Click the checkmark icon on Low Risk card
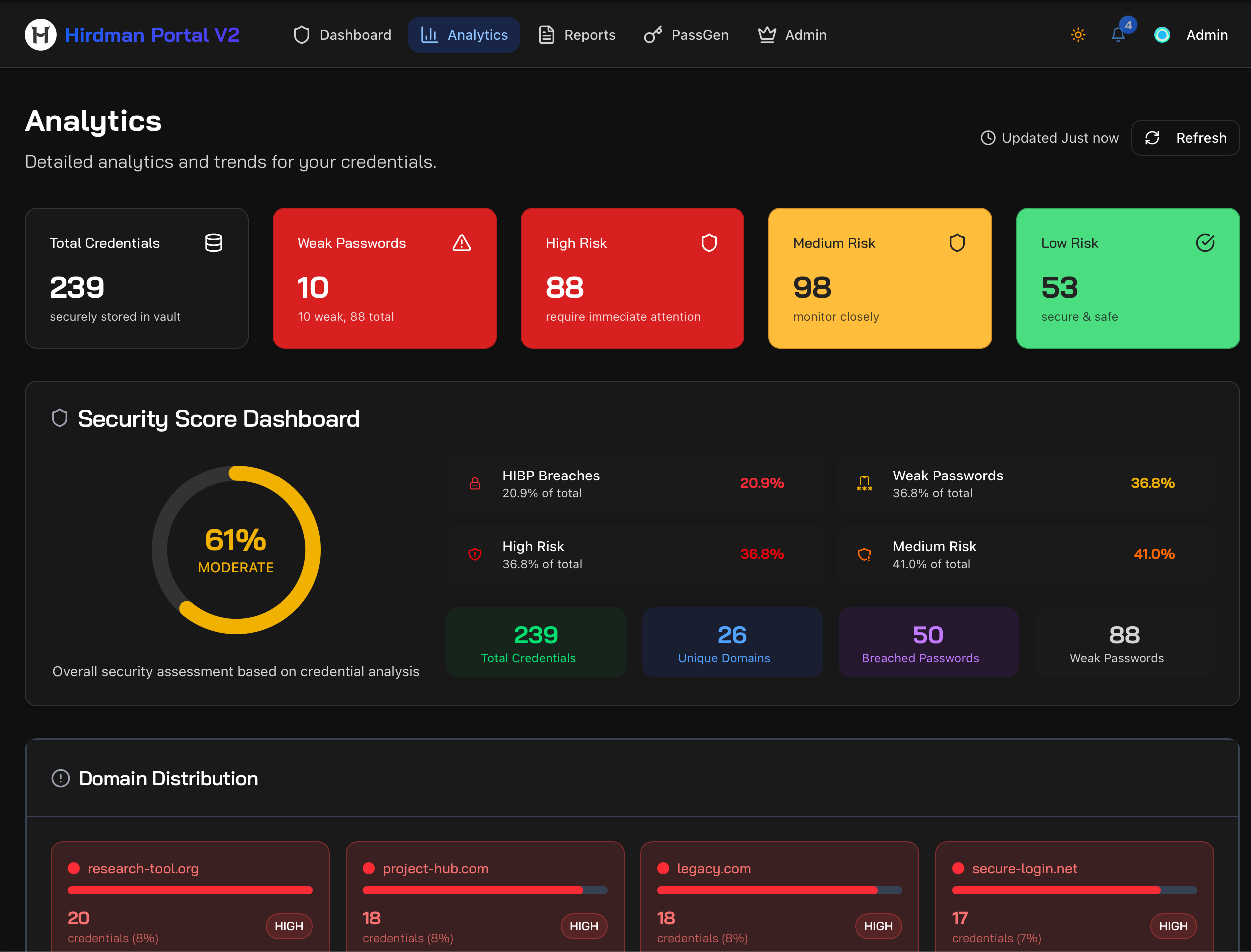 [x=1205, y=243]
